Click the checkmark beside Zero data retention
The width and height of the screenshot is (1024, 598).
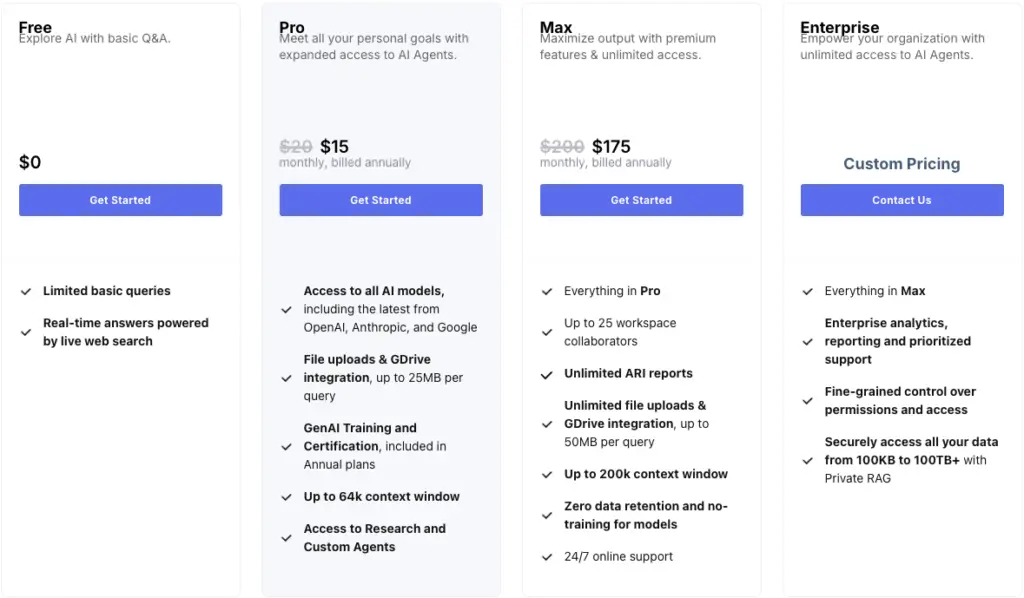click(x=547, y=516)
